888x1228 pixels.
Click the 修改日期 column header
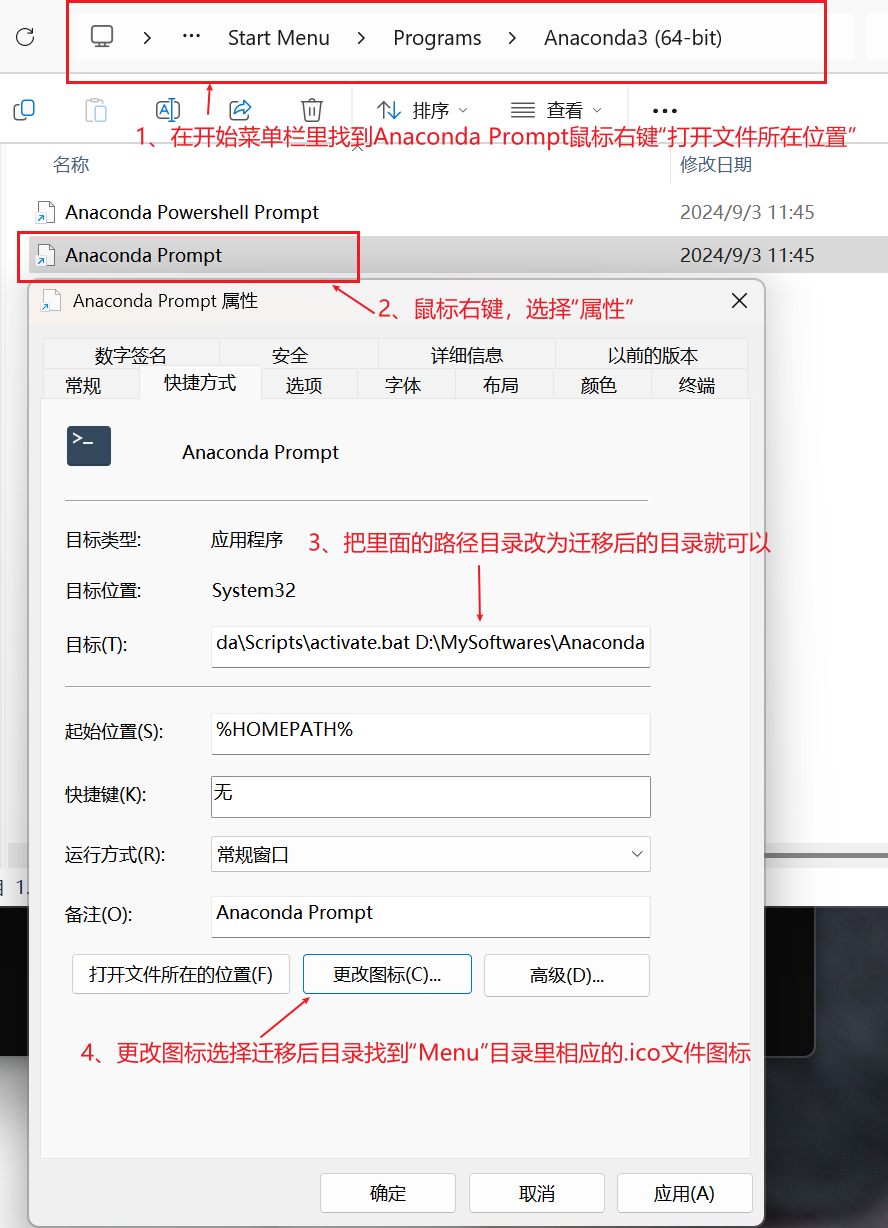(x=716, y=165)
